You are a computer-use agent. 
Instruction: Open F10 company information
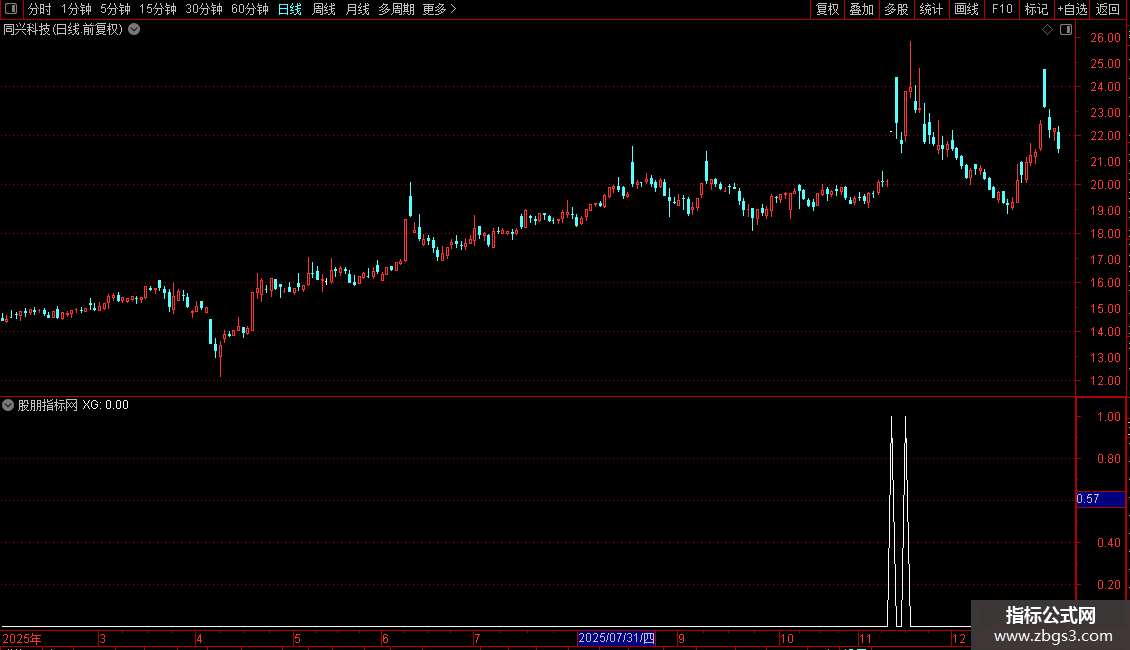click(1002, 9)
